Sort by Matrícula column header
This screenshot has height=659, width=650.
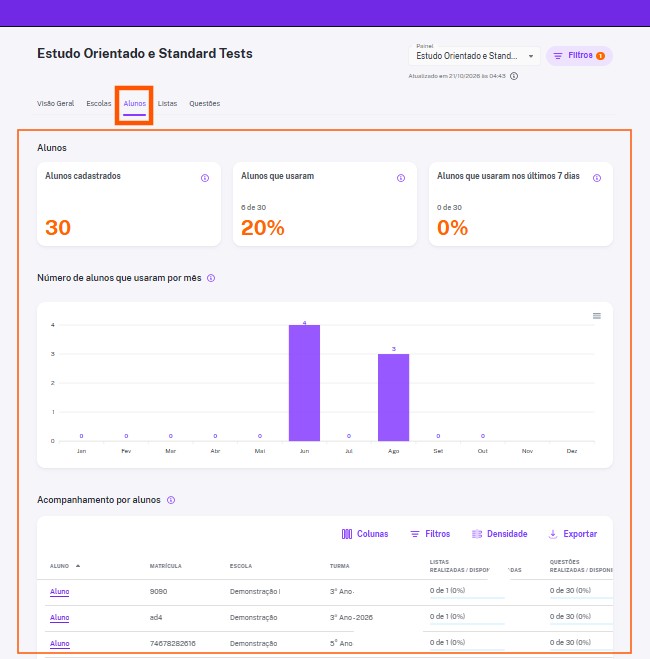coord(166,566)
